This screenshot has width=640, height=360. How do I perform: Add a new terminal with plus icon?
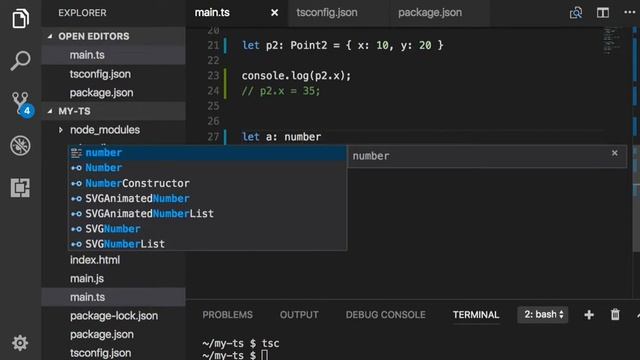pos(589,315)
